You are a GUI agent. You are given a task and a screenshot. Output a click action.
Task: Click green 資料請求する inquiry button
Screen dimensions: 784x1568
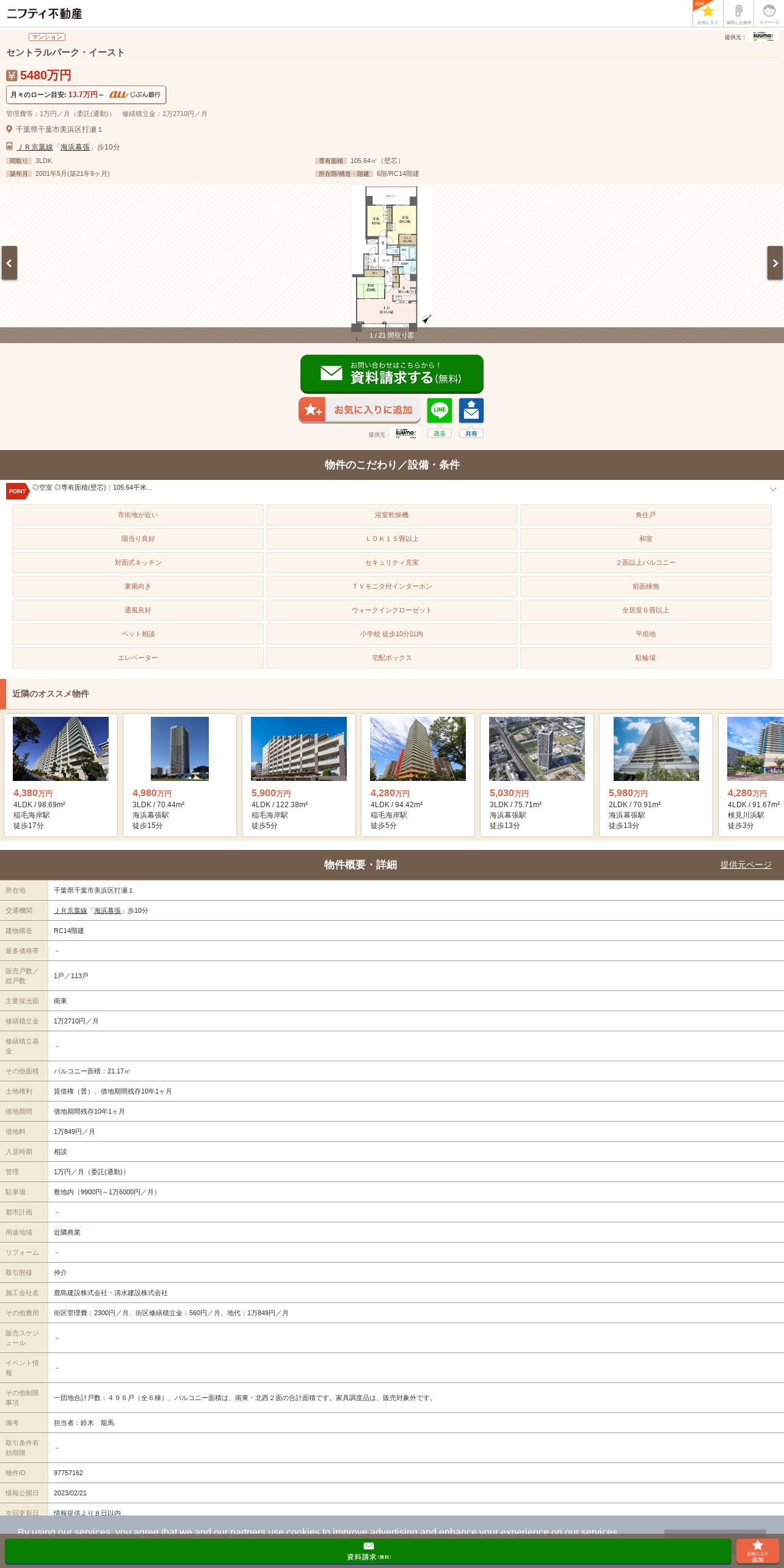[x=392, y=374]
